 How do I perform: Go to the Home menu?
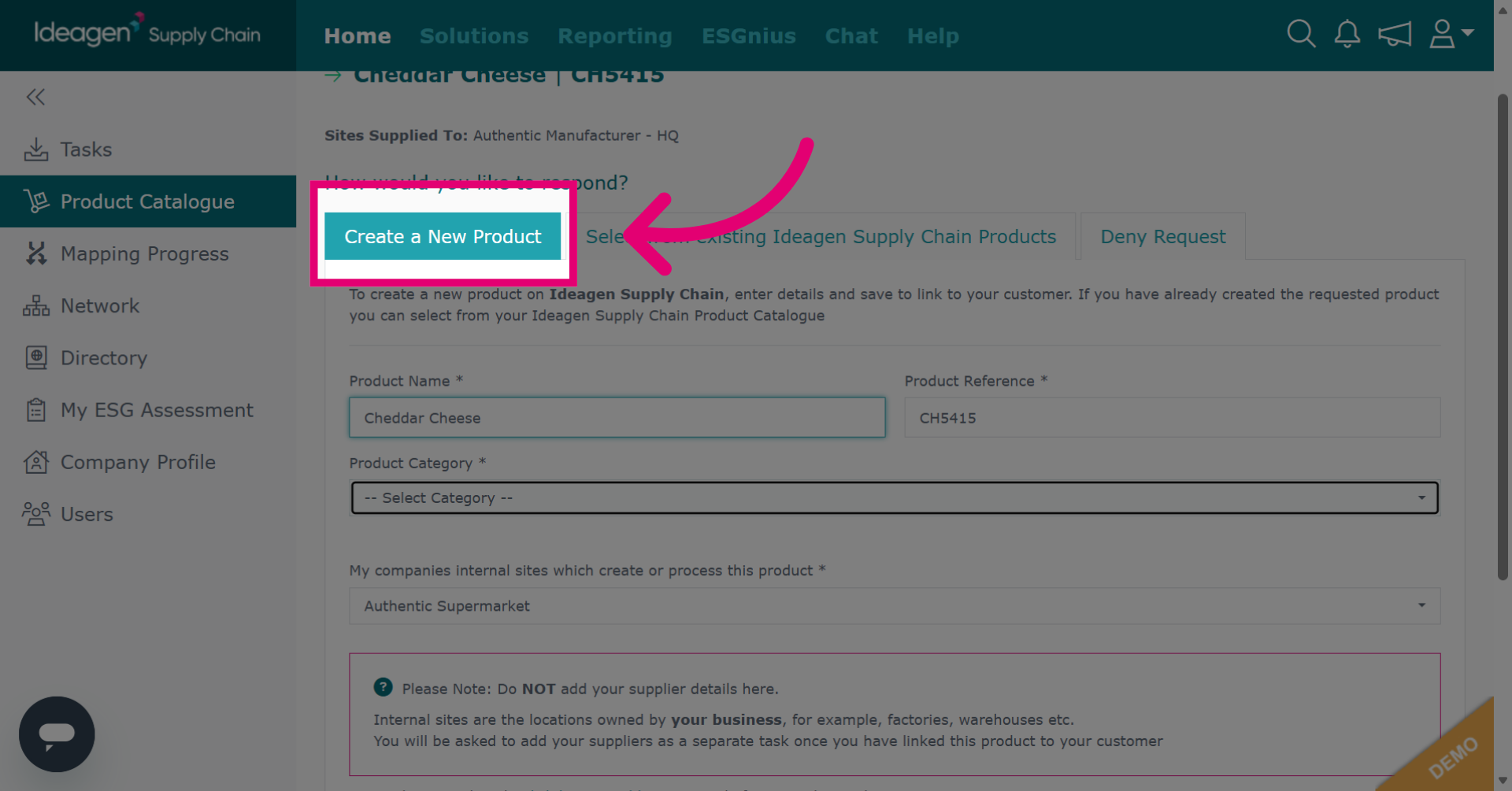pyautogui.click(x=358, y=36)
